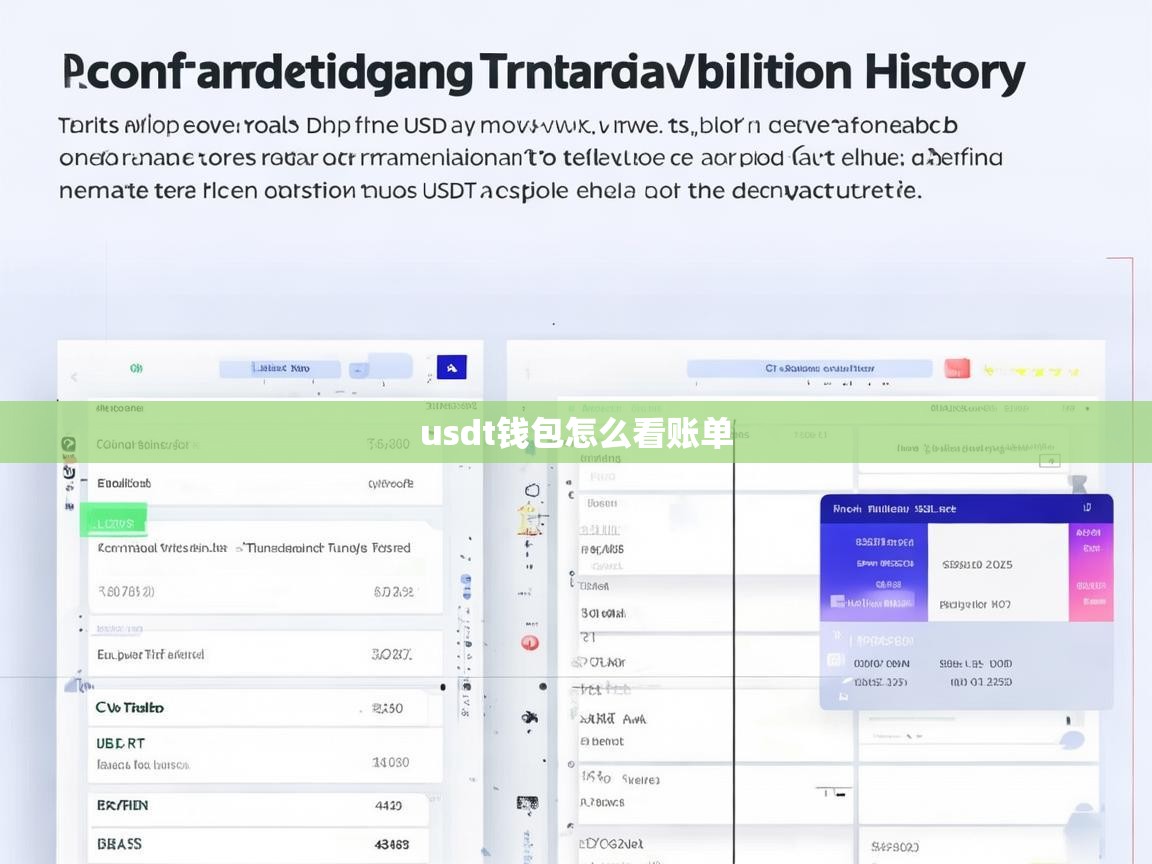The width and height of the screenshot is (1152, 864).
Task: Click the green rounded sidebar icon
Action: [x=68, y=445]
